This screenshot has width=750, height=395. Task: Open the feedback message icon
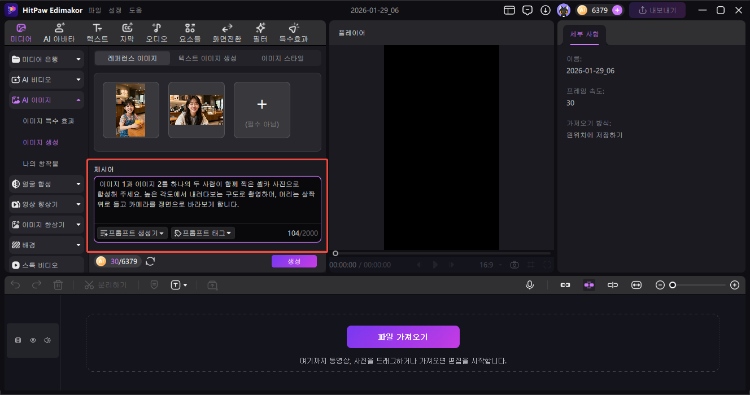point(527,10)
